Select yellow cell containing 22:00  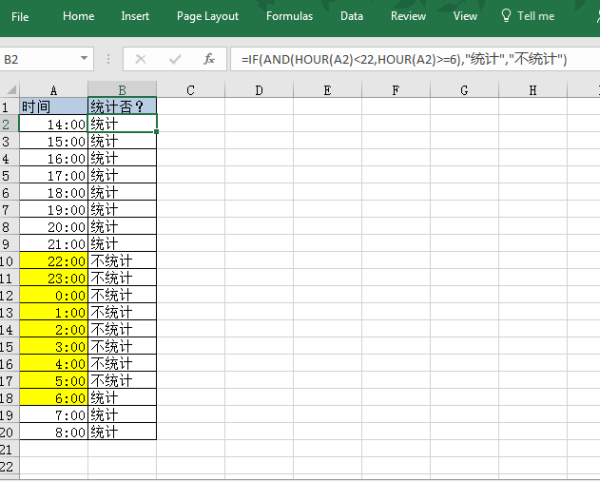click(53, 260)
